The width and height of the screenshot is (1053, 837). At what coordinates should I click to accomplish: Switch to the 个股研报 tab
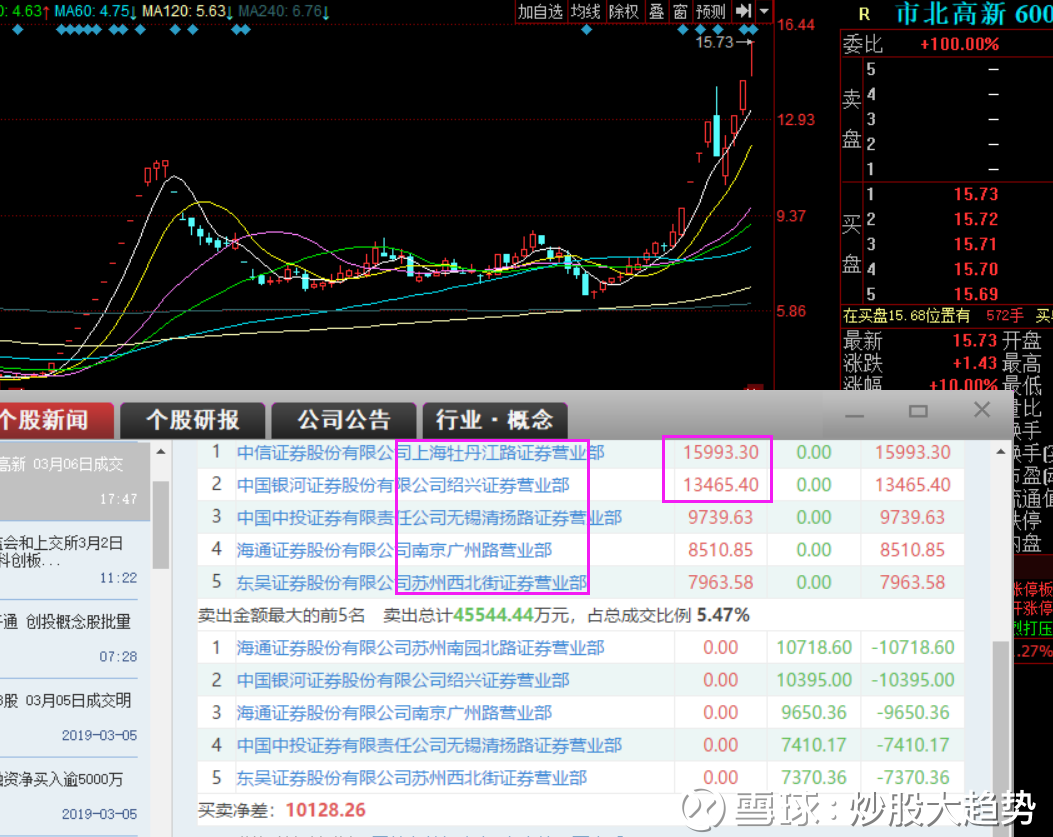click(x=193, y=421)
